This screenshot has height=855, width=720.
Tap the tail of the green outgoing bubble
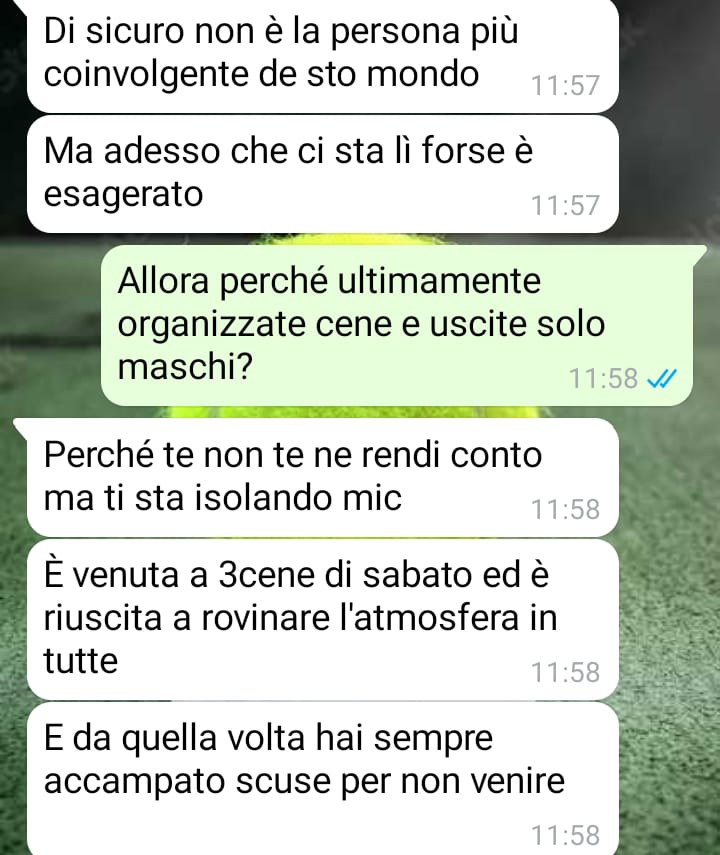pyautogui.click(x=700, y=254)
